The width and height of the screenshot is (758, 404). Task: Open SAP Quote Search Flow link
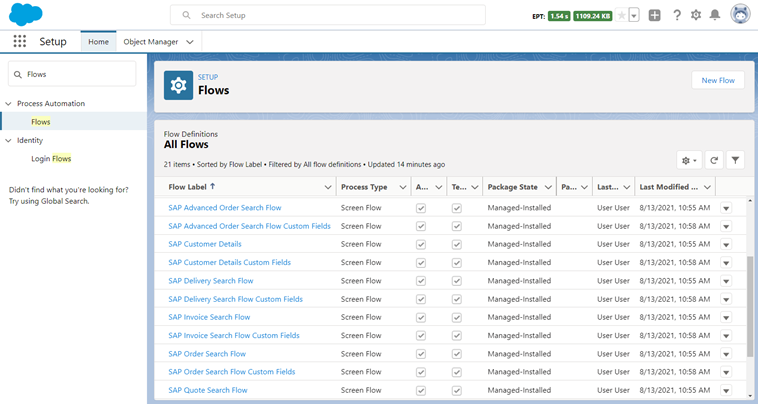(208, 390)
